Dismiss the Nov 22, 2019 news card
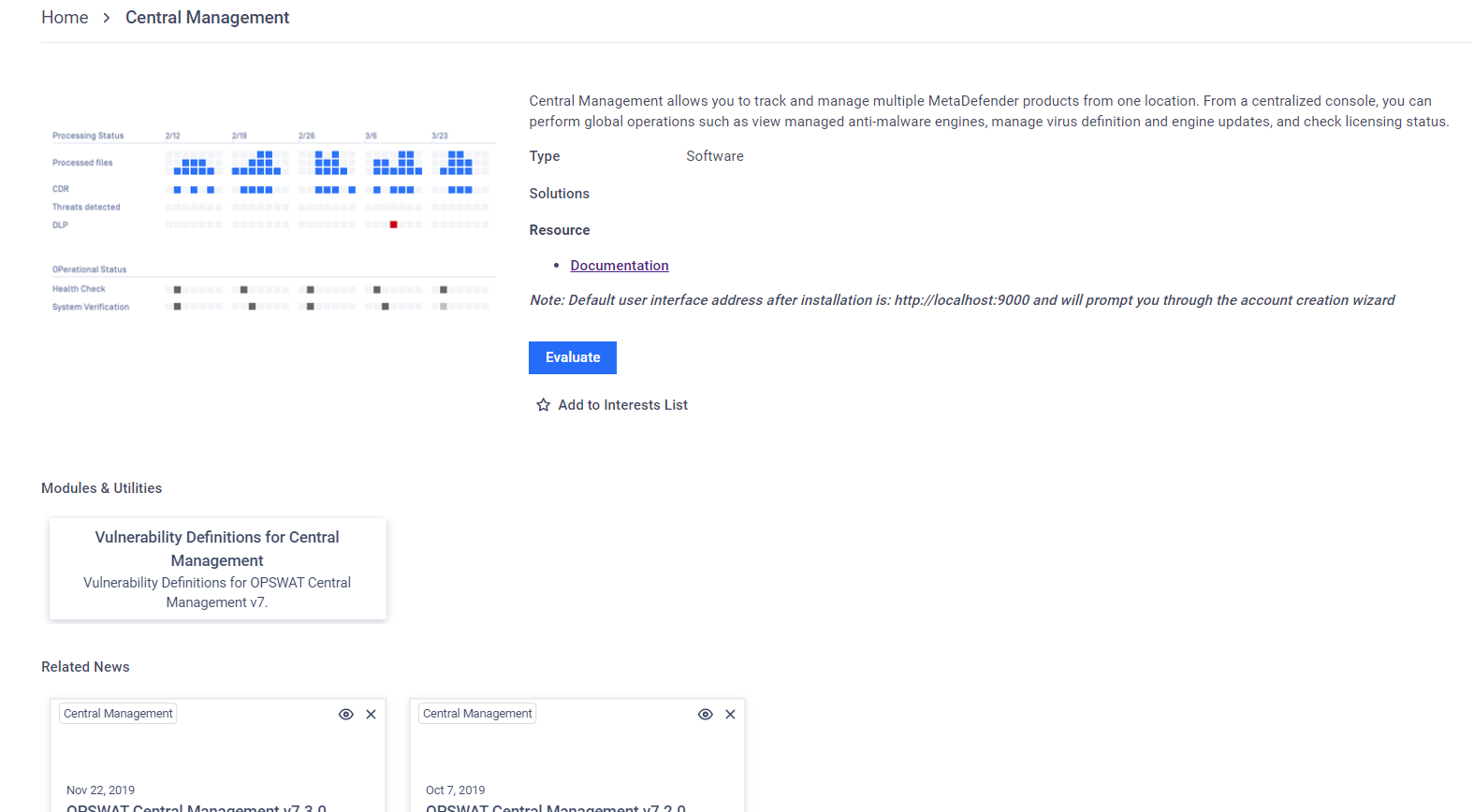Viewport: 1474px width, 812px height. (372, 714)
